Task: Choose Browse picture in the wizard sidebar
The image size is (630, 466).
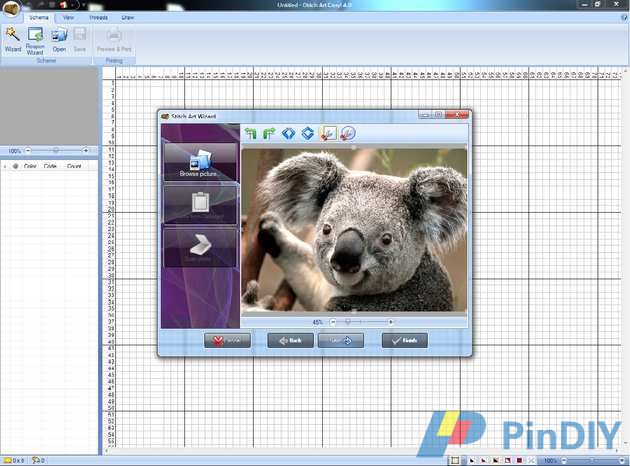Action: [x=200, y=162]
